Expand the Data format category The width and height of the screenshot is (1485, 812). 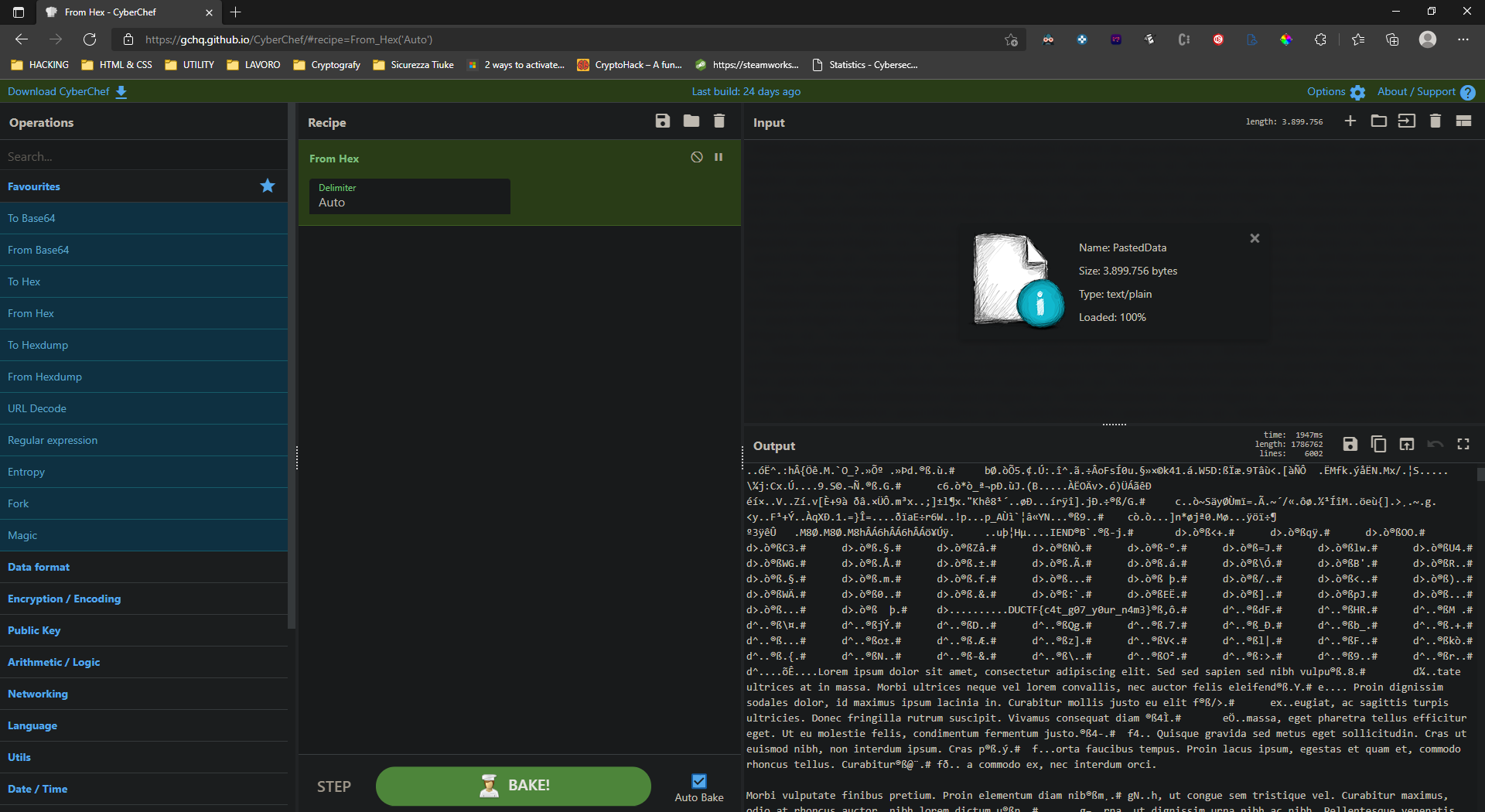[x=144, y=567]
